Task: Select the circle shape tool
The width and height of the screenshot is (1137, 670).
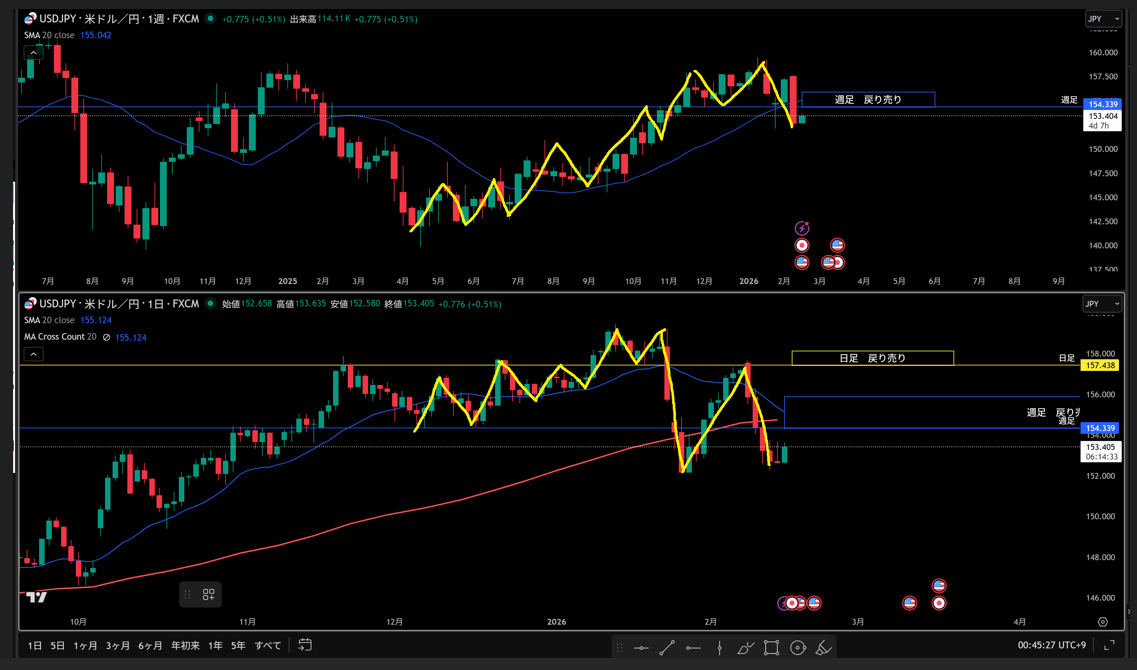Action: pyautogui.click(x=797, y=648)
